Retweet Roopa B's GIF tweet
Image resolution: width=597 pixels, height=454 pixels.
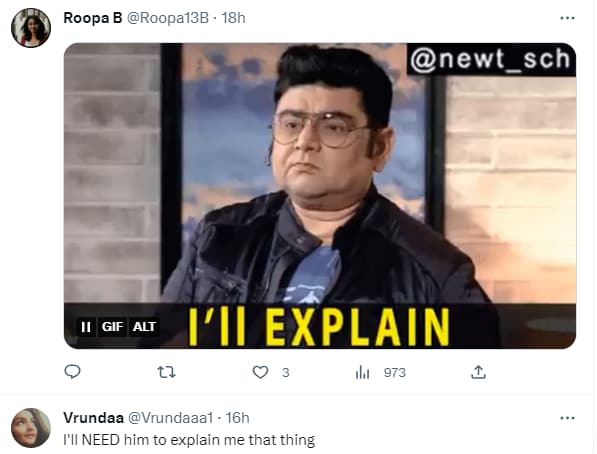[x=167, y=372]
